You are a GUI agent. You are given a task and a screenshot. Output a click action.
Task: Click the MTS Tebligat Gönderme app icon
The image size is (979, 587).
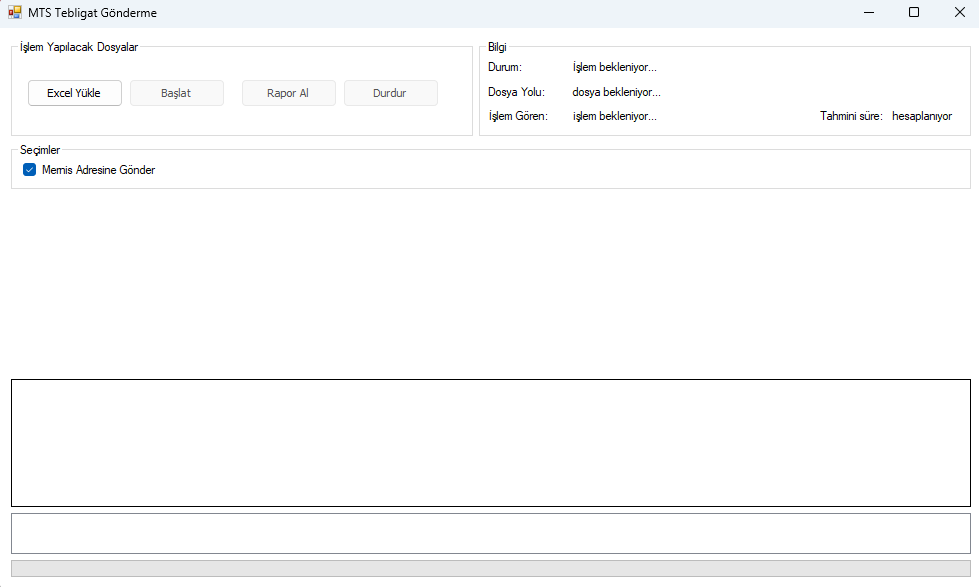(15, 12)
